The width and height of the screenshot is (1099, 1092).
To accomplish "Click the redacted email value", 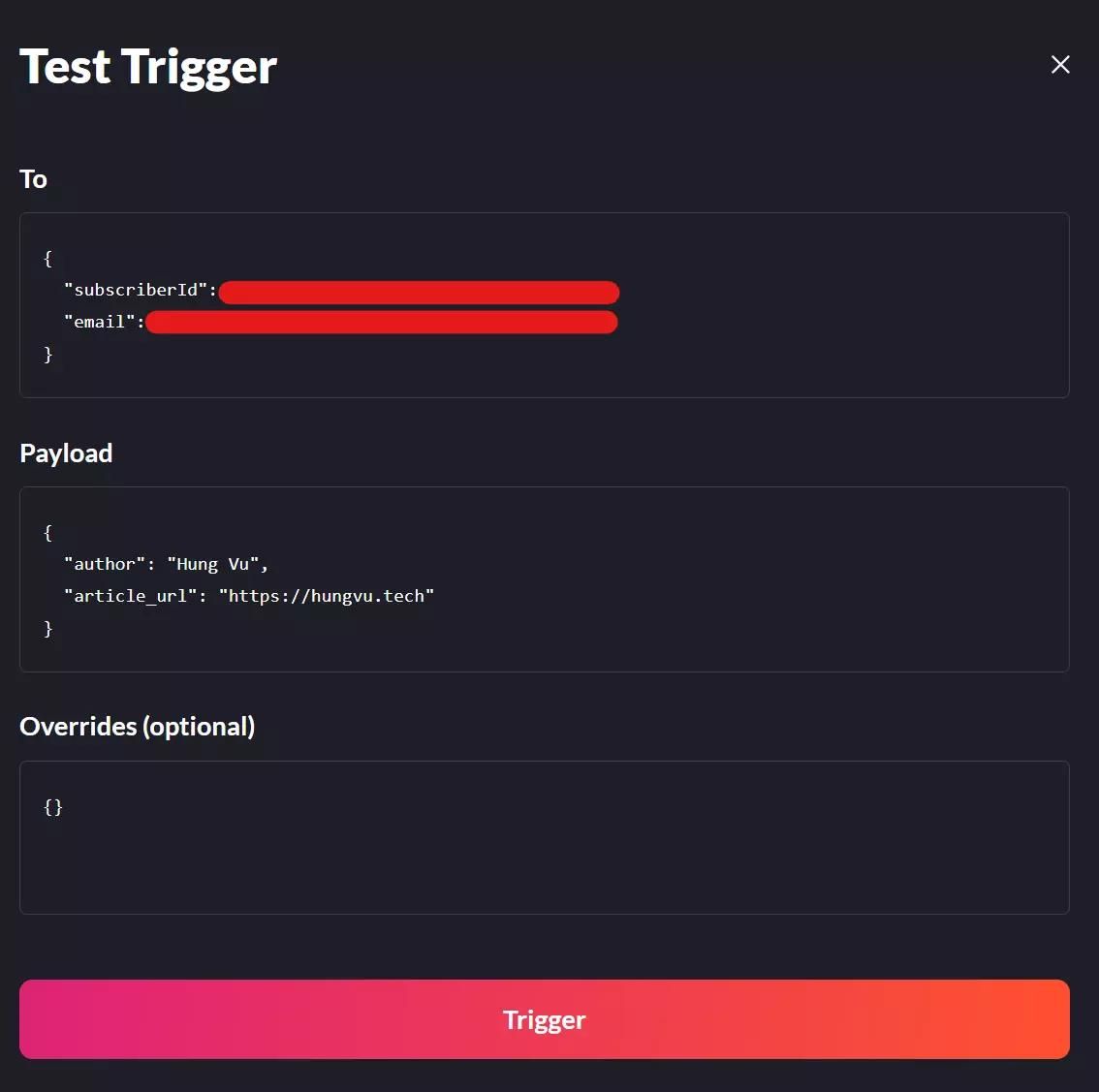I will point(382,322).
